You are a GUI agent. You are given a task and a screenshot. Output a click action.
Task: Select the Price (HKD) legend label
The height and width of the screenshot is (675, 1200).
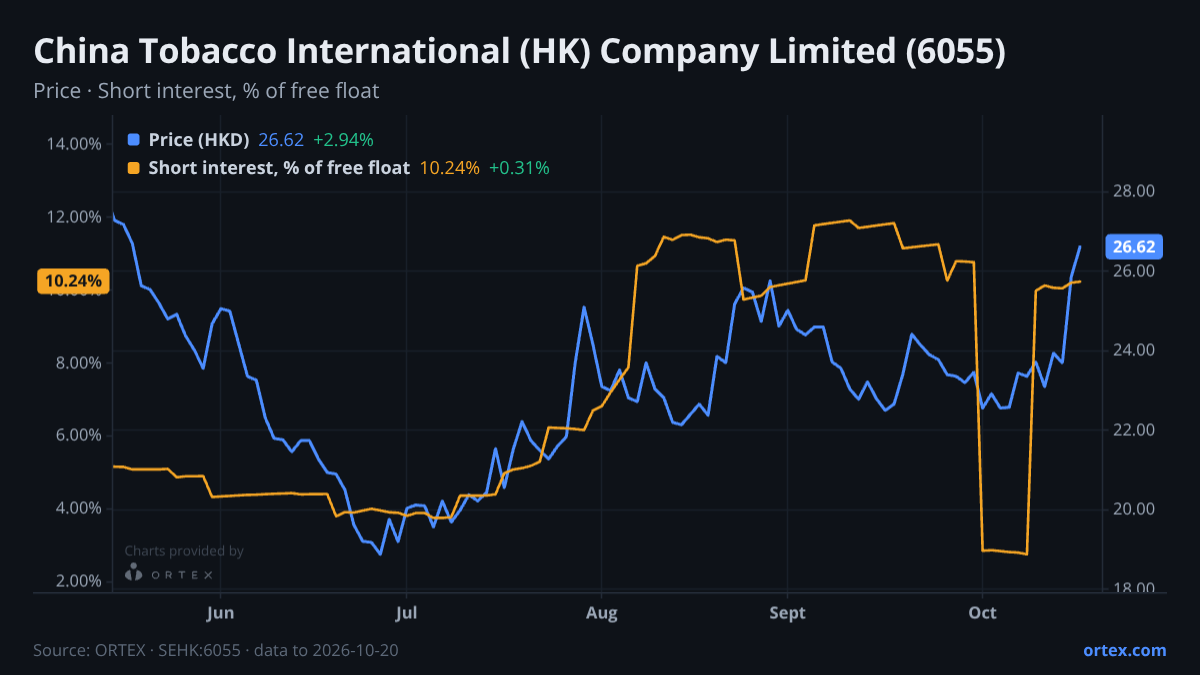[199, 140]
